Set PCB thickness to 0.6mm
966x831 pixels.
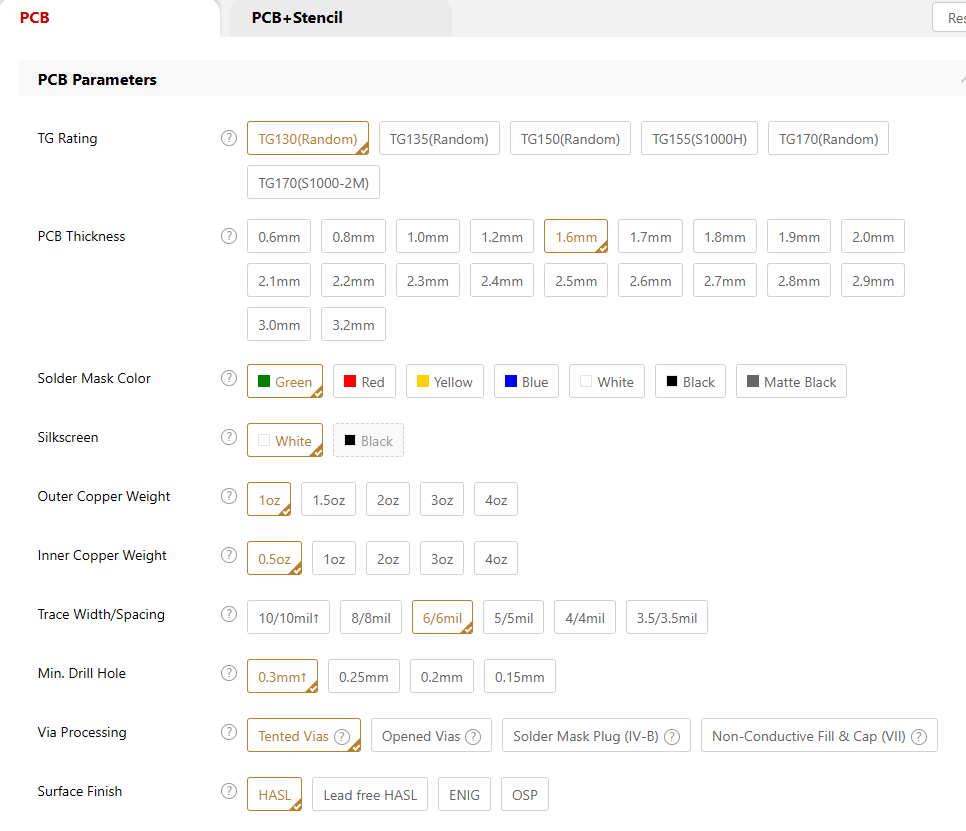(x=279, y=237)
